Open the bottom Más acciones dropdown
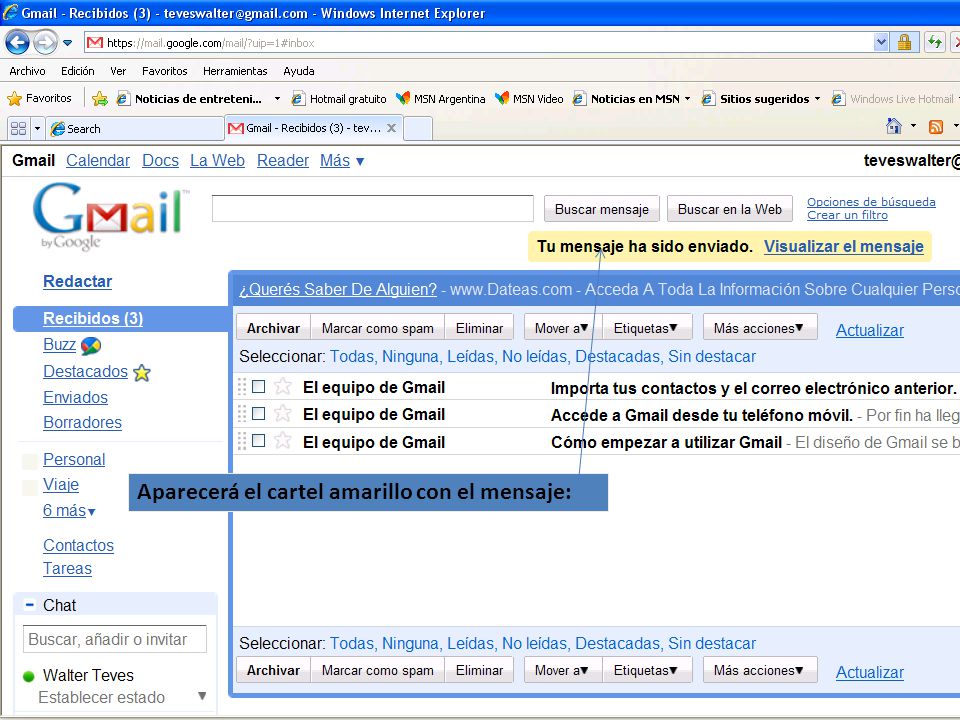960x720 pixels. tap(759, 670)
